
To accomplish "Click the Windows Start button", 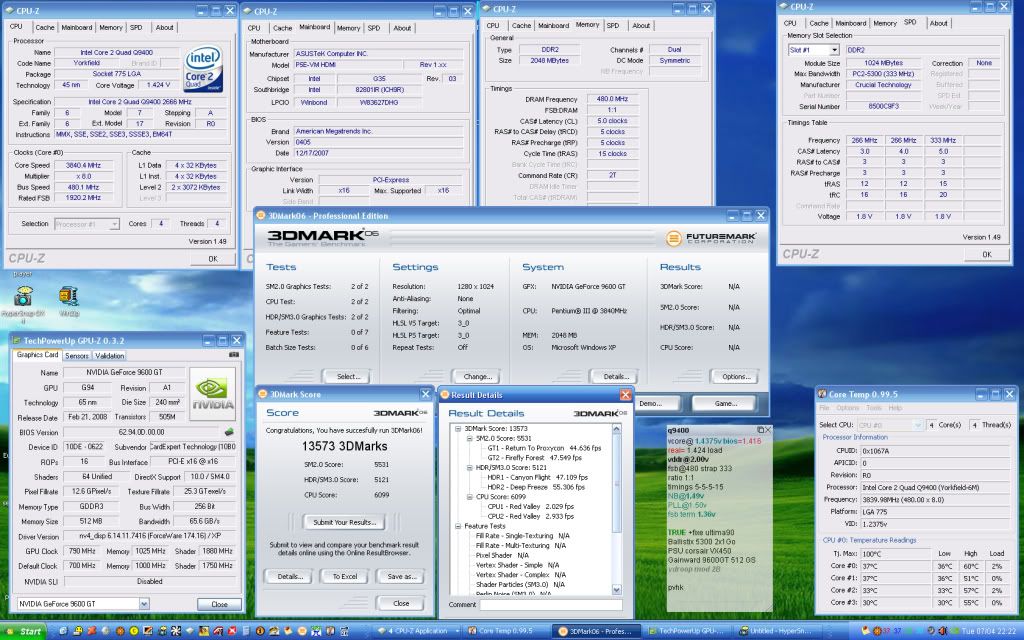I will (23, 632).
